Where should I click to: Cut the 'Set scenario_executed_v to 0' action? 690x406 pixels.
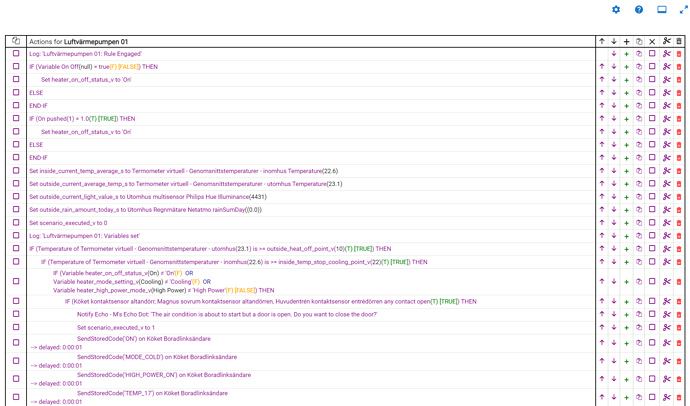point(667,223)
